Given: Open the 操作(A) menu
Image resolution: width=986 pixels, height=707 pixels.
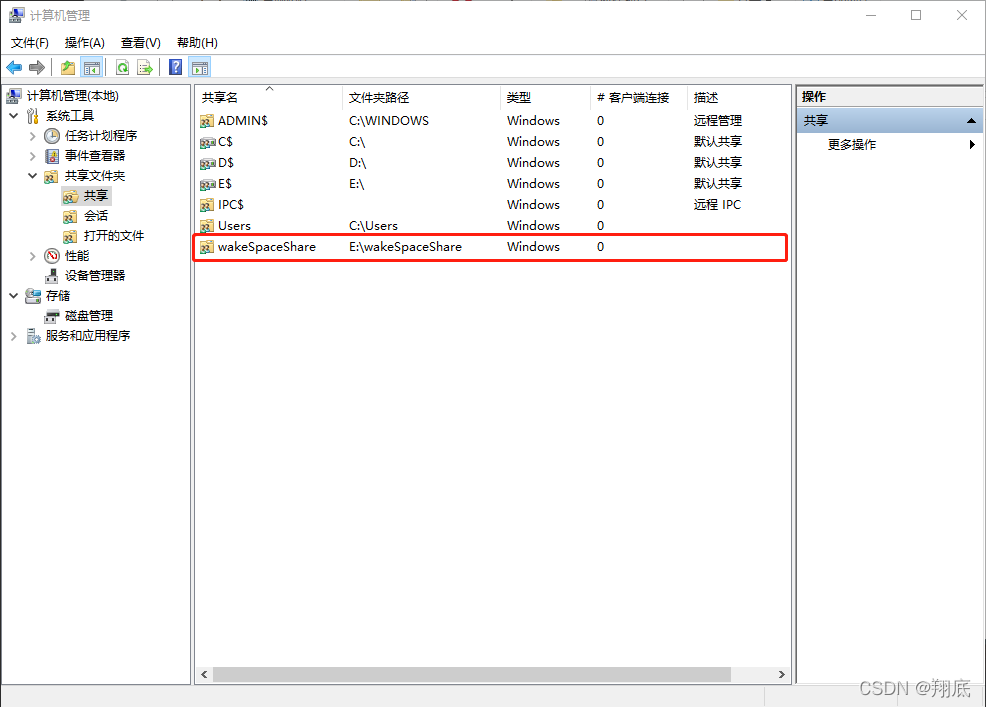Looking at the screenshot, I should [x=85, y=43].
